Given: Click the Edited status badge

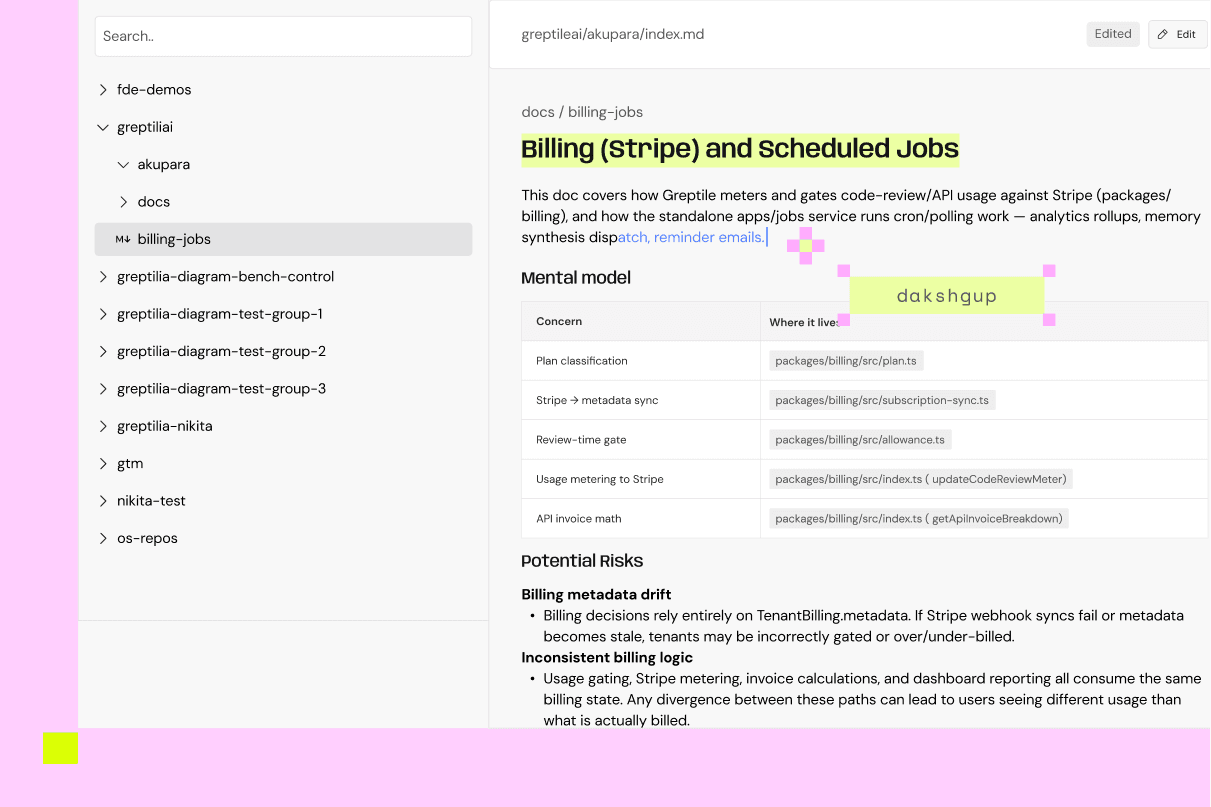Looking at the screenshot, I should tap(1113, 34).
